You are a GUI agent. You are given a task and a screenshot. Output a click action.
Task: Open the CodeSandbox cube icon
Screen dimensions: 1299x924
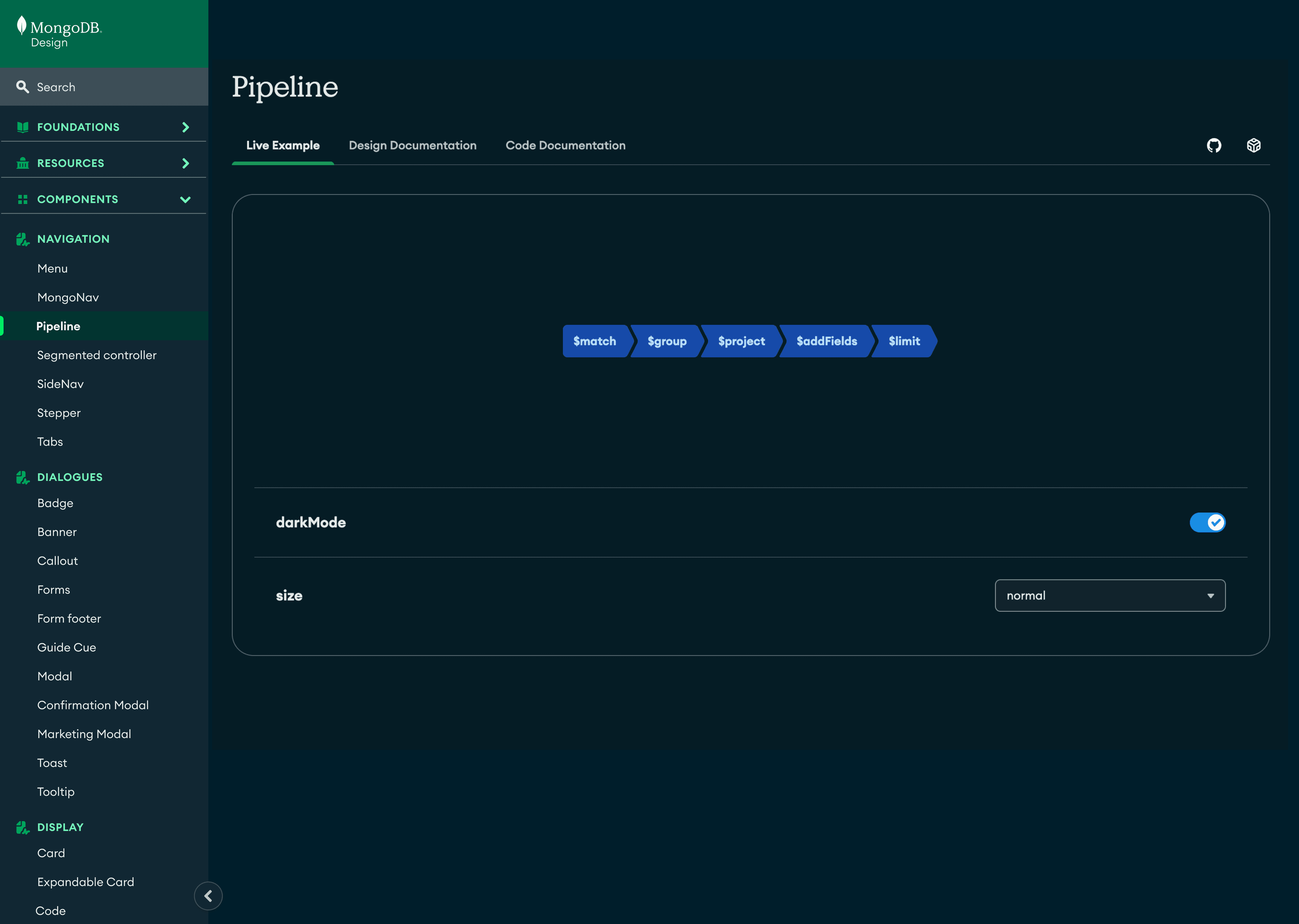click(1253, 146)
